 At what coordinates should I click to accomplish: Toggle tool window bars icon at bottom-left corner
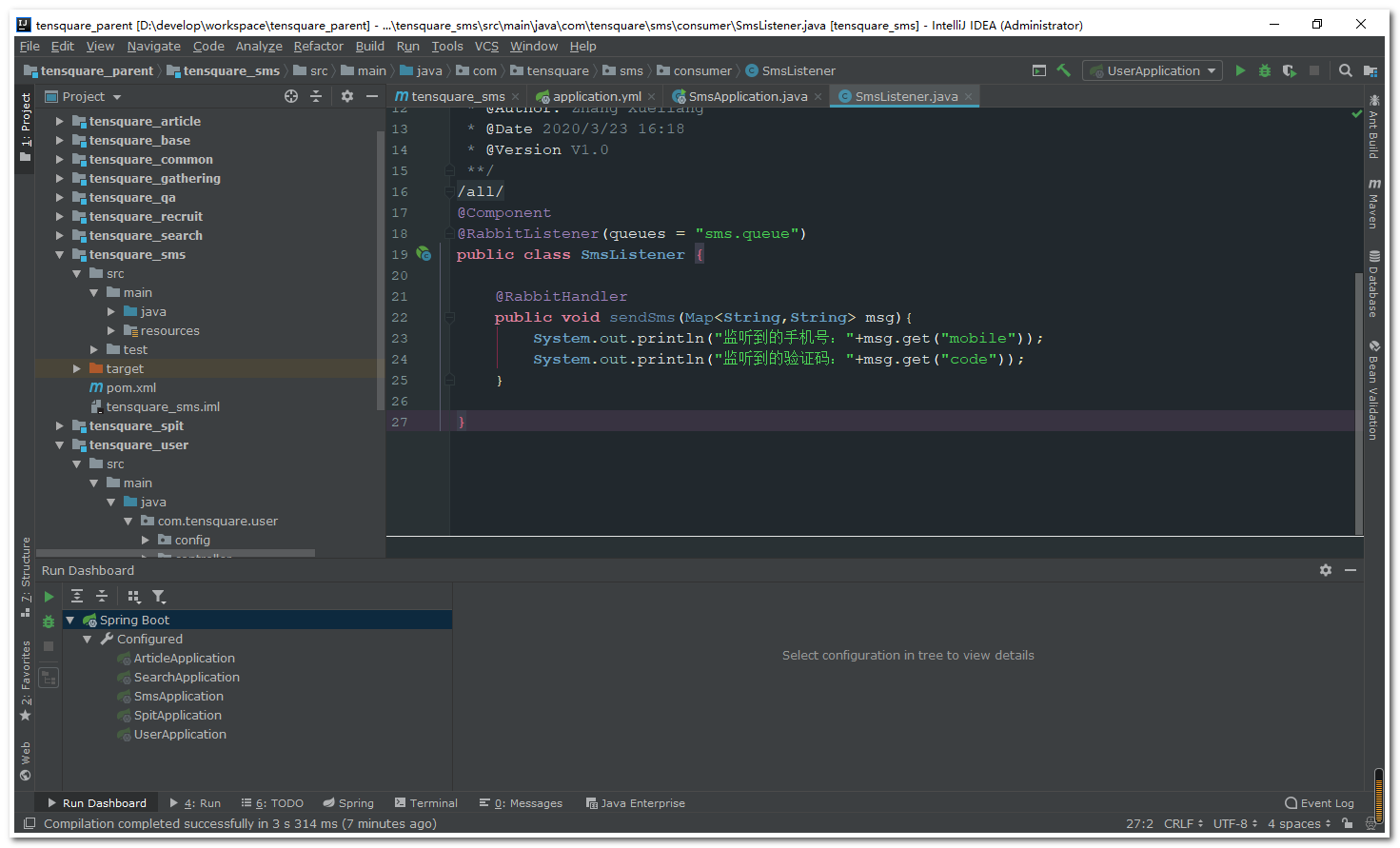tap(29, 824)
